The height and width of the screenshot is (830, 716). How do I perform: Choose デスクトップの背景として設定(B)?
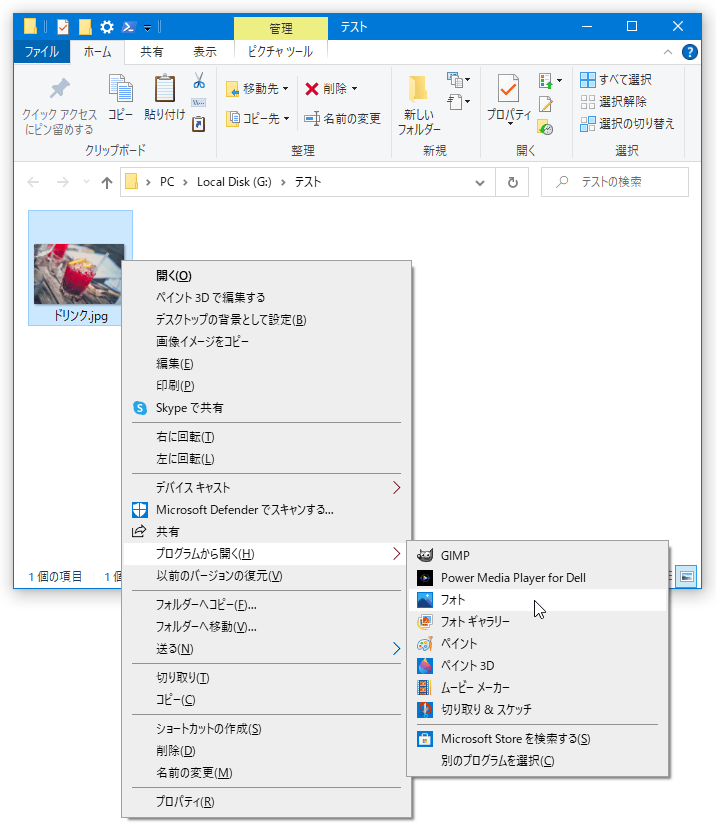(x=266, y=320)
